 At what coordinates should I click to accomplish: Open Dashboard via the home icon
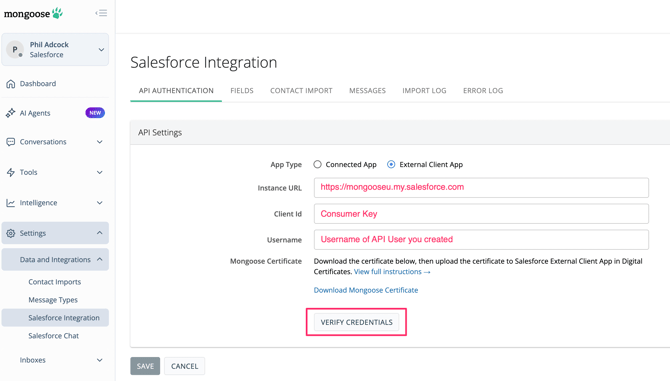coord(11,84)
